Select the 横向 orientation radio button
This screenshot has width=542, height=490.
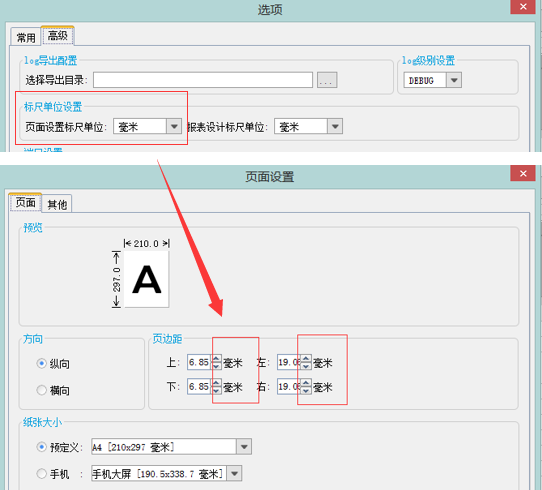pos(41,390)
